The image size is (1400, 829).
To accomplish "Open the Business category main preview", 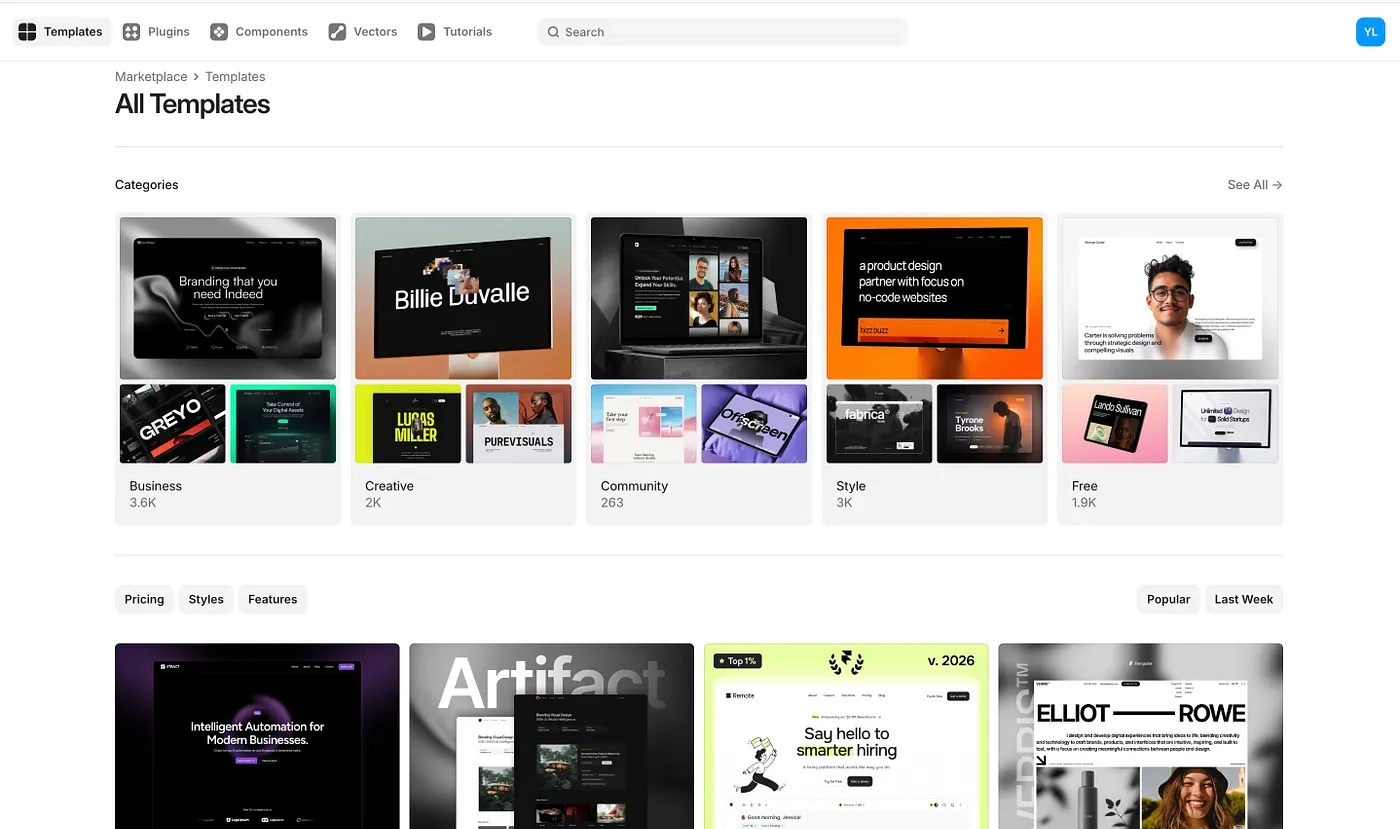I will [228, 298].
